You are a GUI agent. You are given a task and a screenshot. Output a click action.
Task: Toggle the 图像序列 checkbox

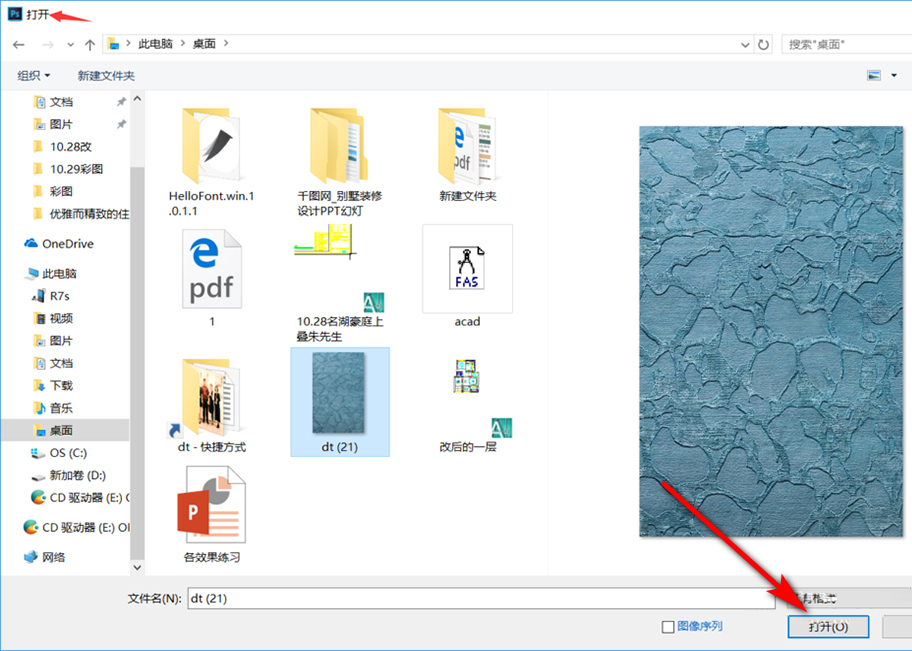tap(668, 627)
